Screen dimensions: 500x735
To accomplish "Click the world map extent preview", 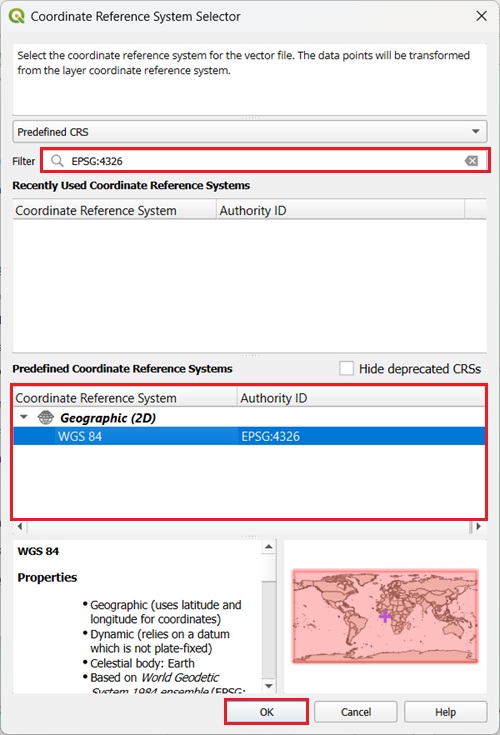I will [x=385, y=615].
